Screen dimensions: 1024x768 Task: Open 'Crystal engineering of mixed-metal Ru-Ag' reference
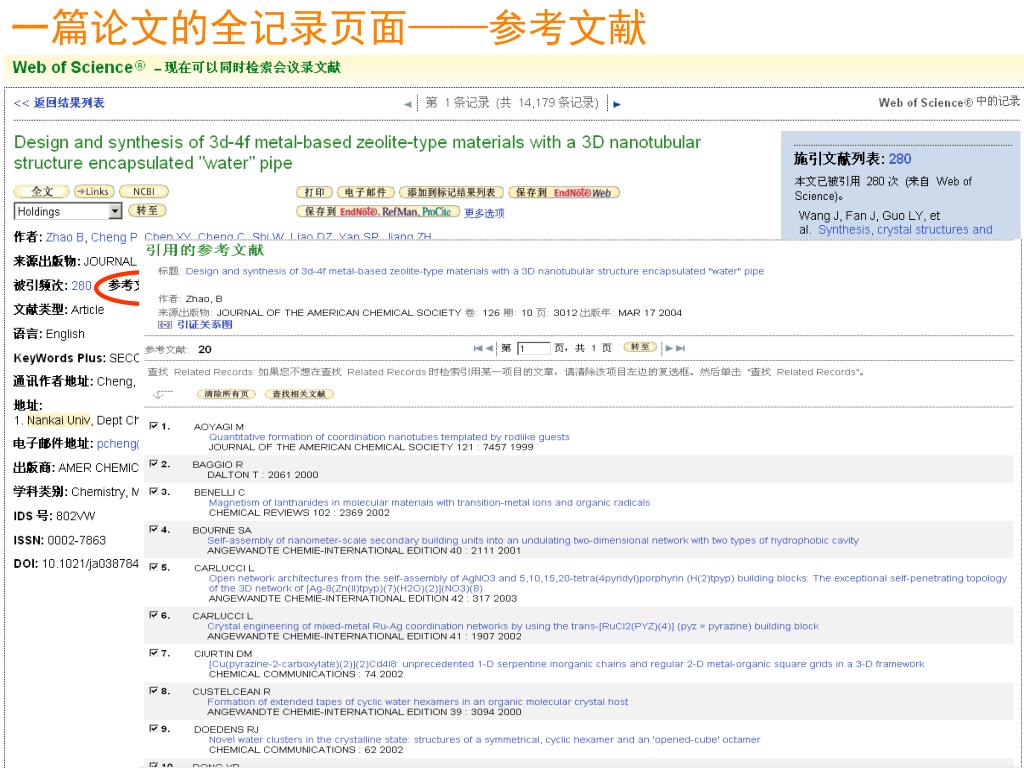[513, 626]
